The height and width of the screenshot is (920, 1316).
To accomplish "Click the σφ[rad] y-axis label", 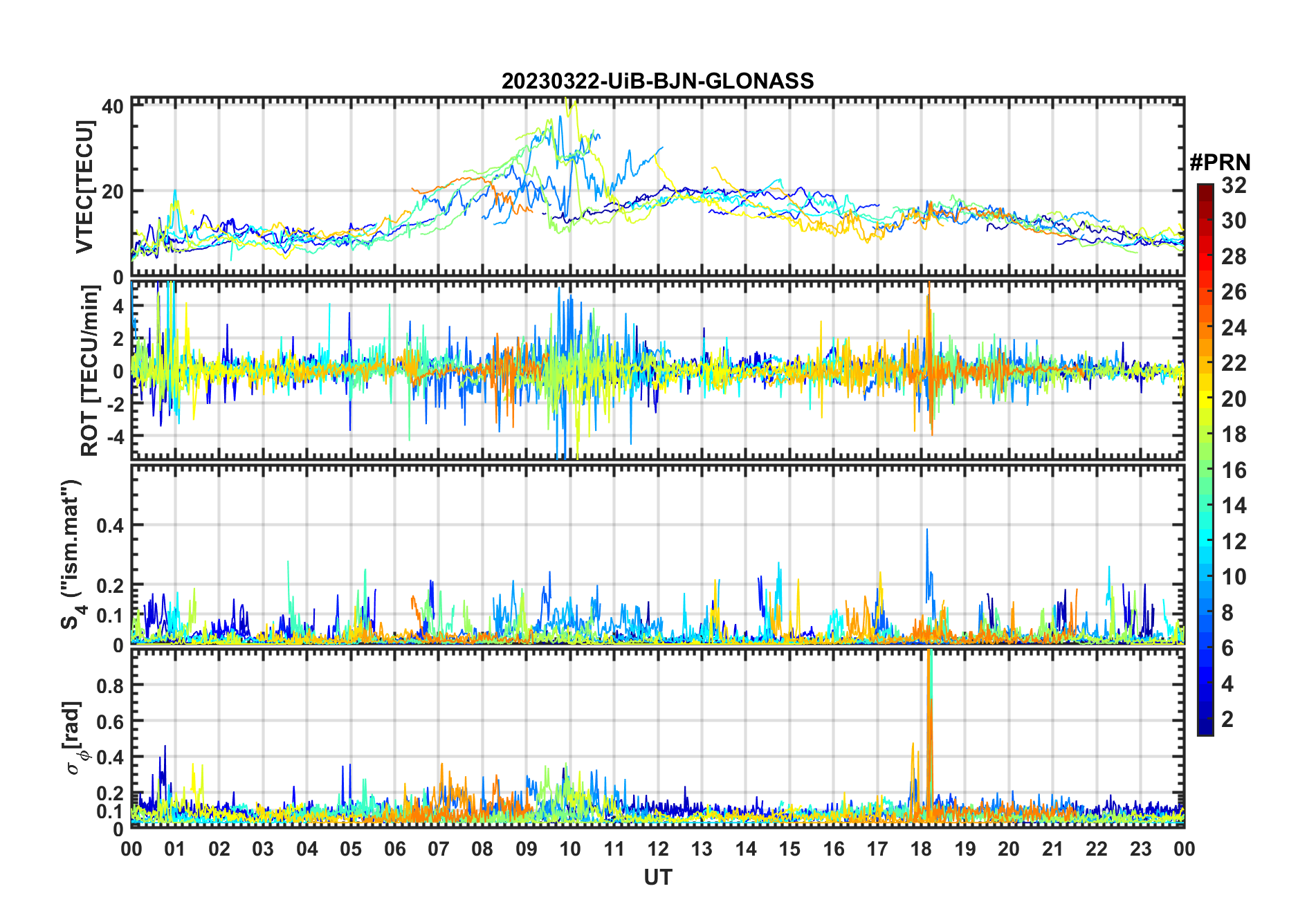I will (x=75, y=737).
